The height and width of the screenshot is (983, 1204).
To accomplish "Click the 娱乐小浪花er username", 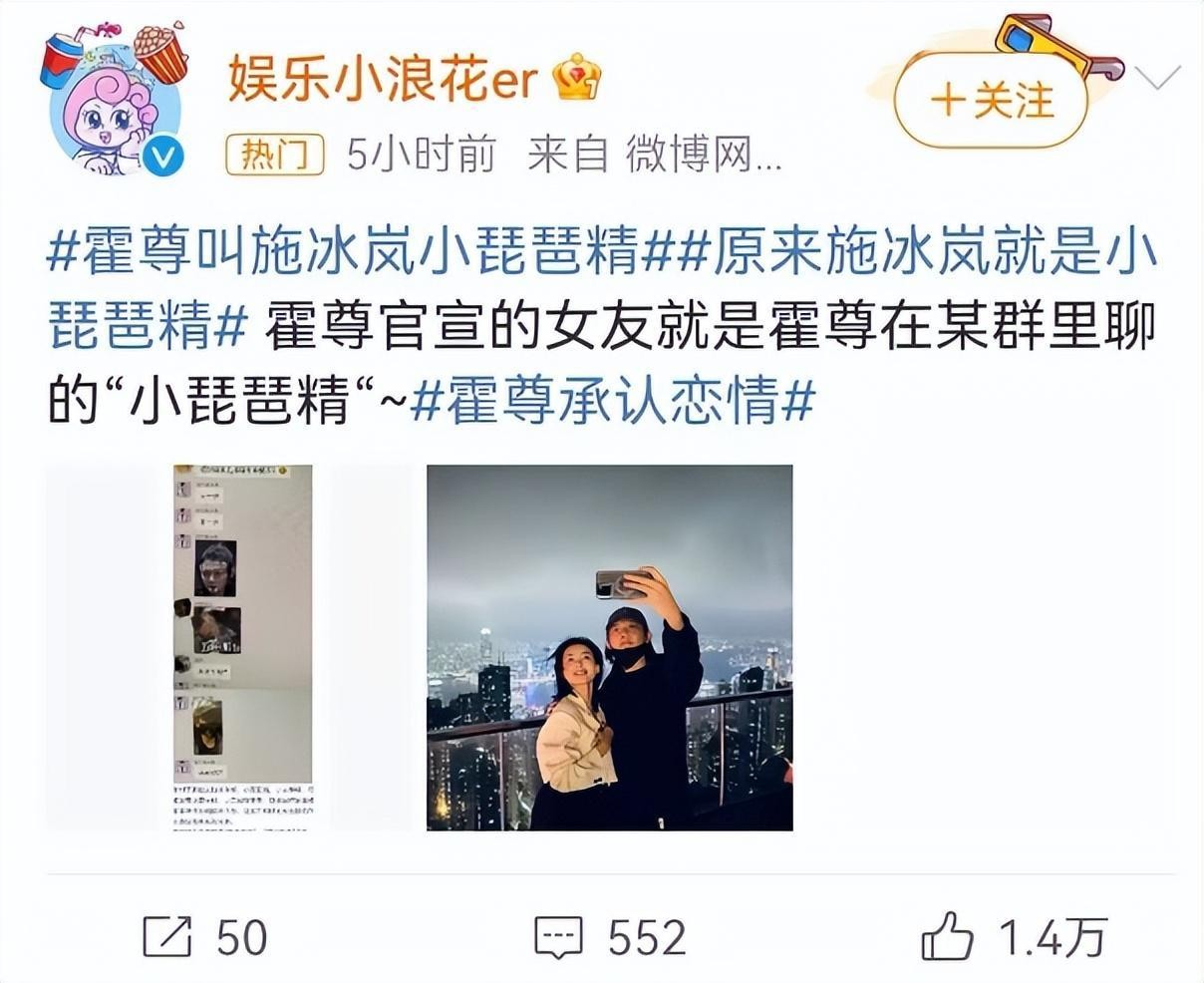I will pyautogui.click(x=384, y=77).
